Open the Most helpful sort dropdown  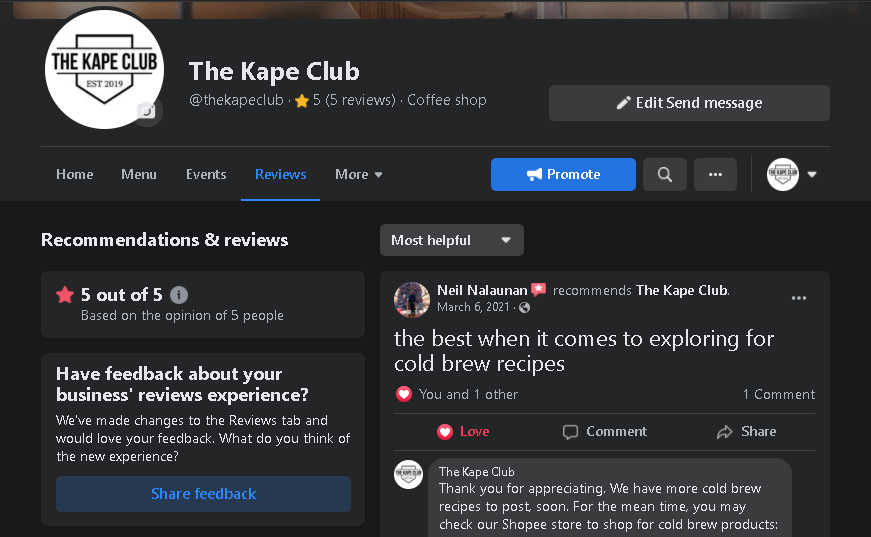(x=452, y=240)
